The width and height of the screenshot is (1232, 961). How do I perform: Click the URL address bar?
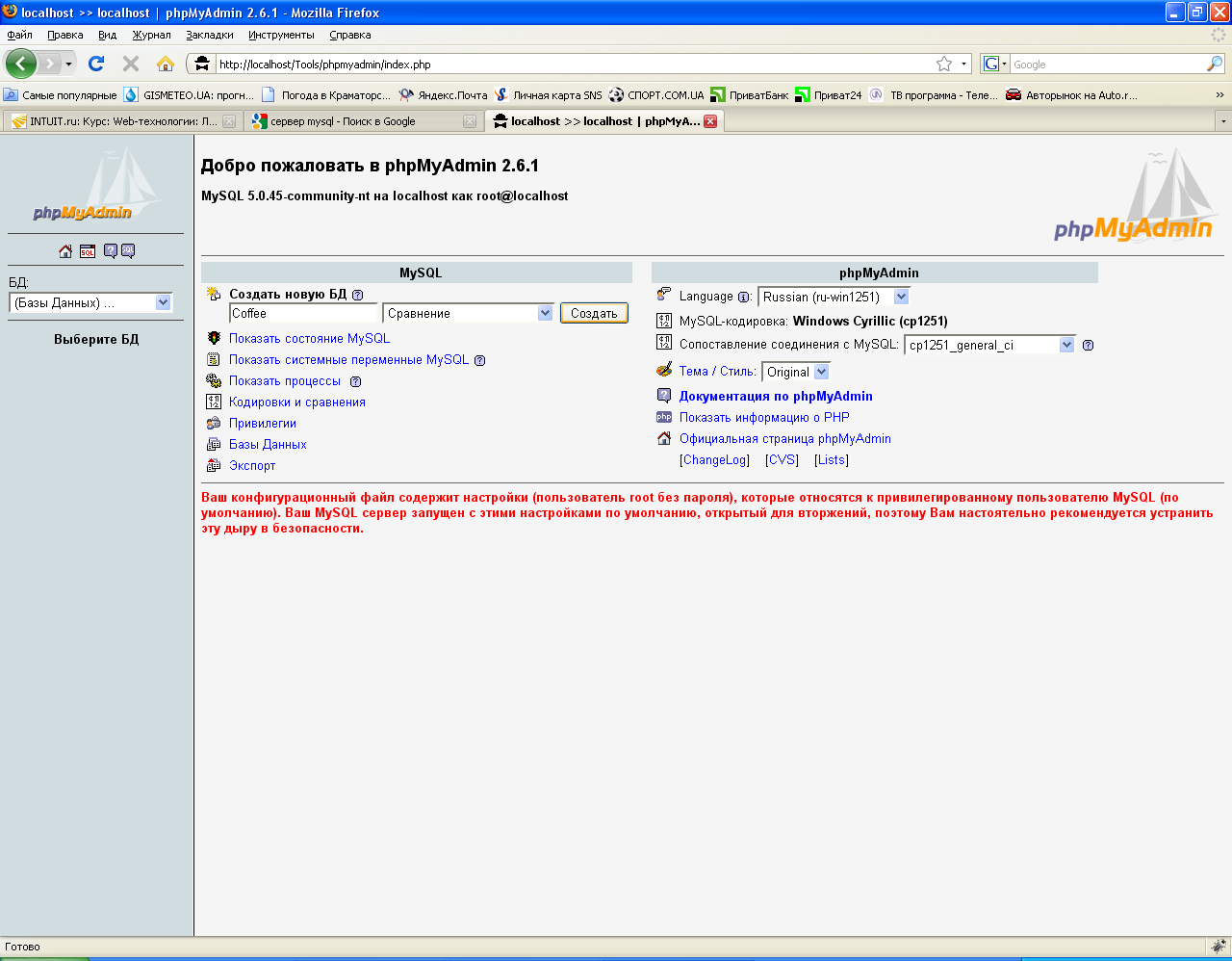pyautogui.click(x=576, y=65)
